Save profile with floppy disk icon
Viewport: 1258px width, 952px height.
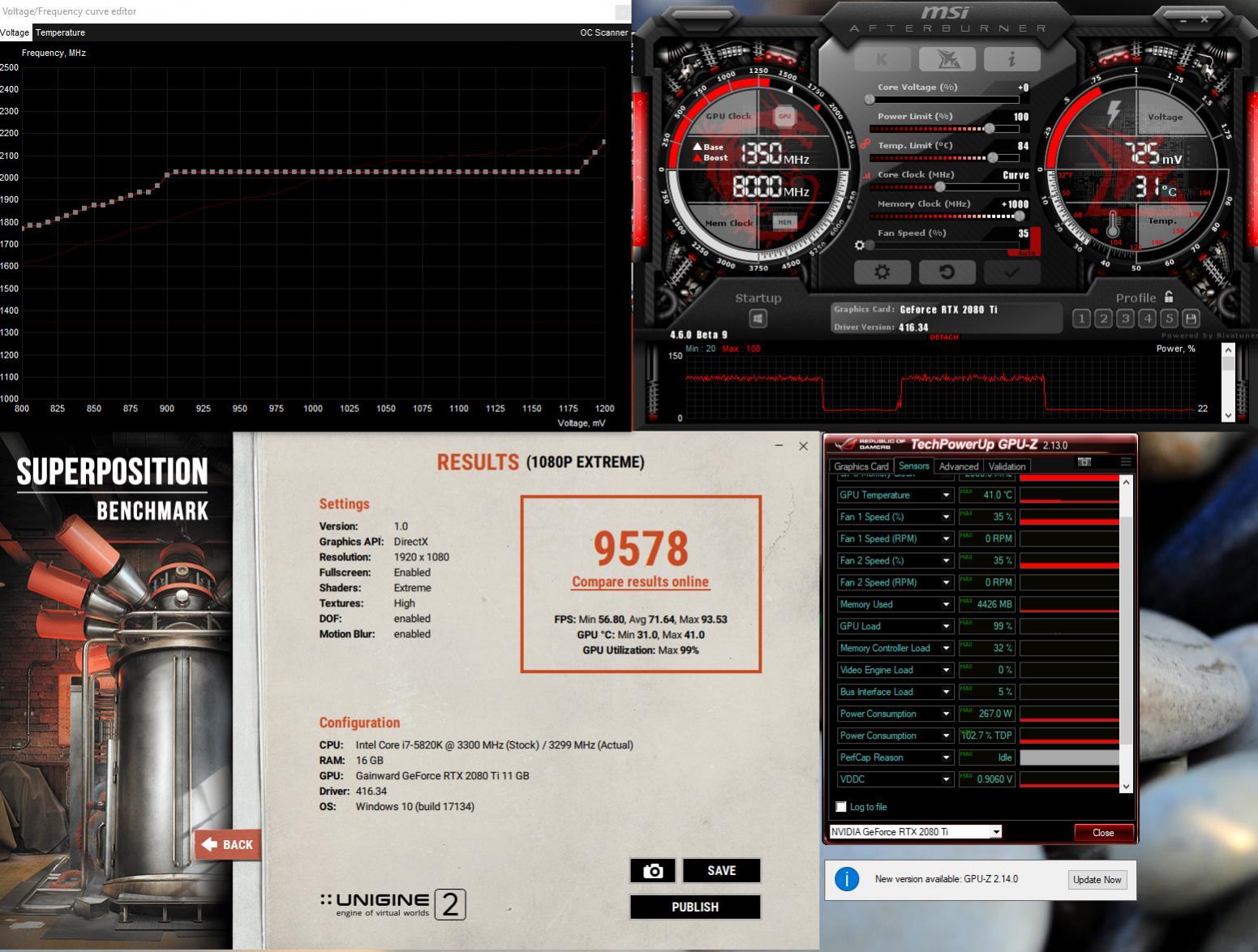tap(1191, 319)
